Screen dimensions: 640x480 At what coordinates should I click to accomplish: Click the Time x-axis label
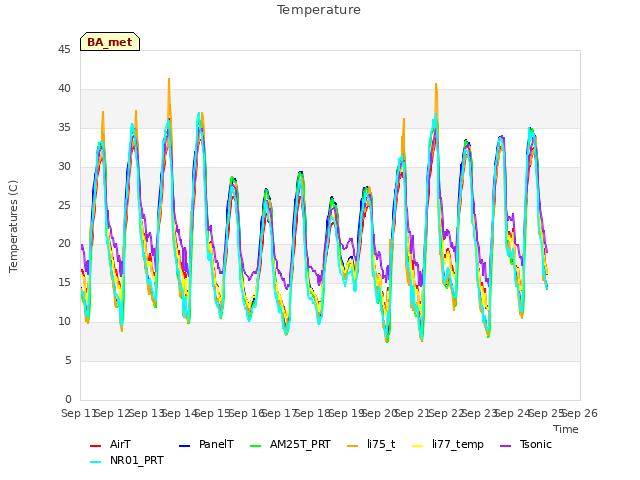(566, 429)
